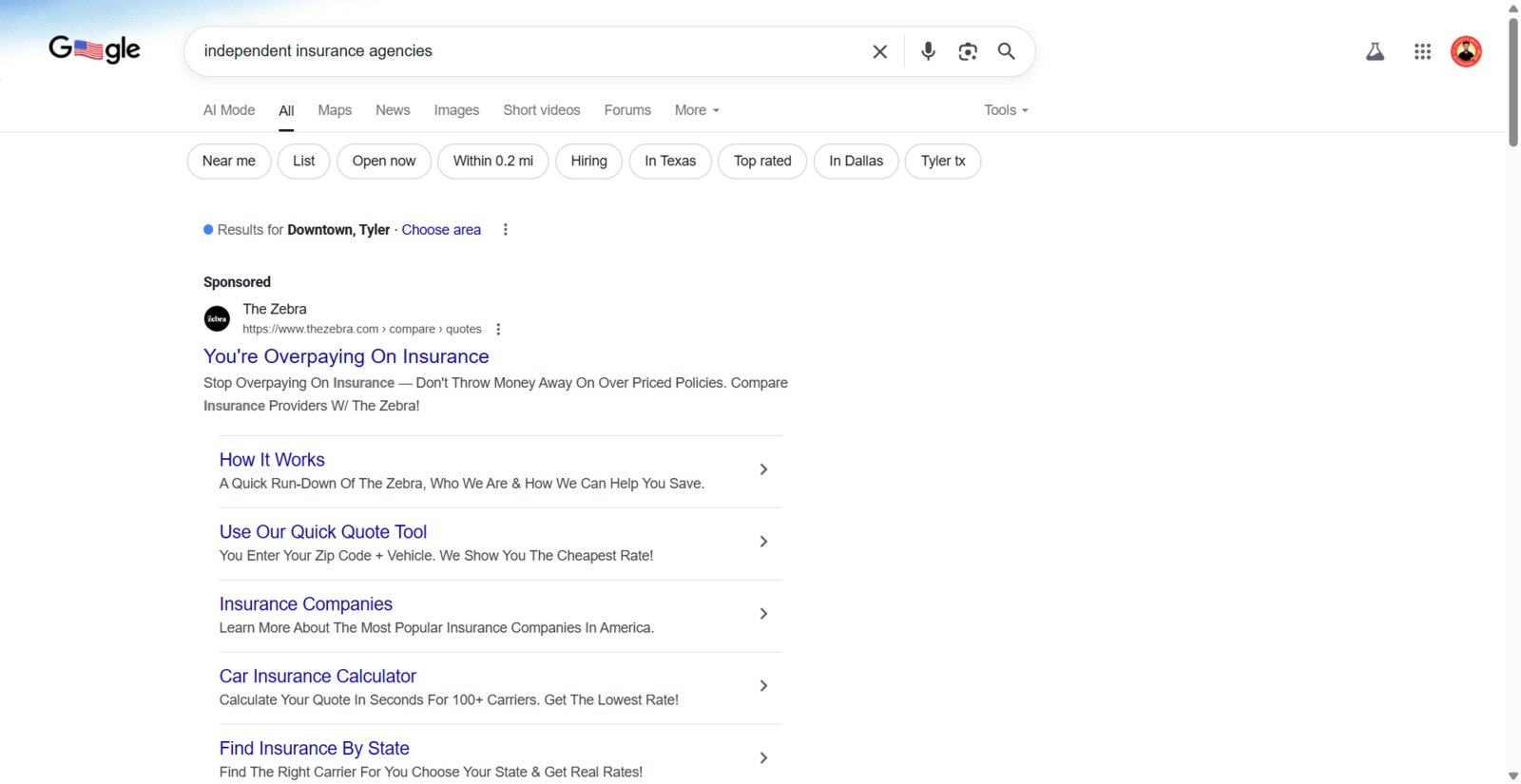
Task: Open the Use Our Quick Quote Tool sitelink
Action: (x=323, y=532)
